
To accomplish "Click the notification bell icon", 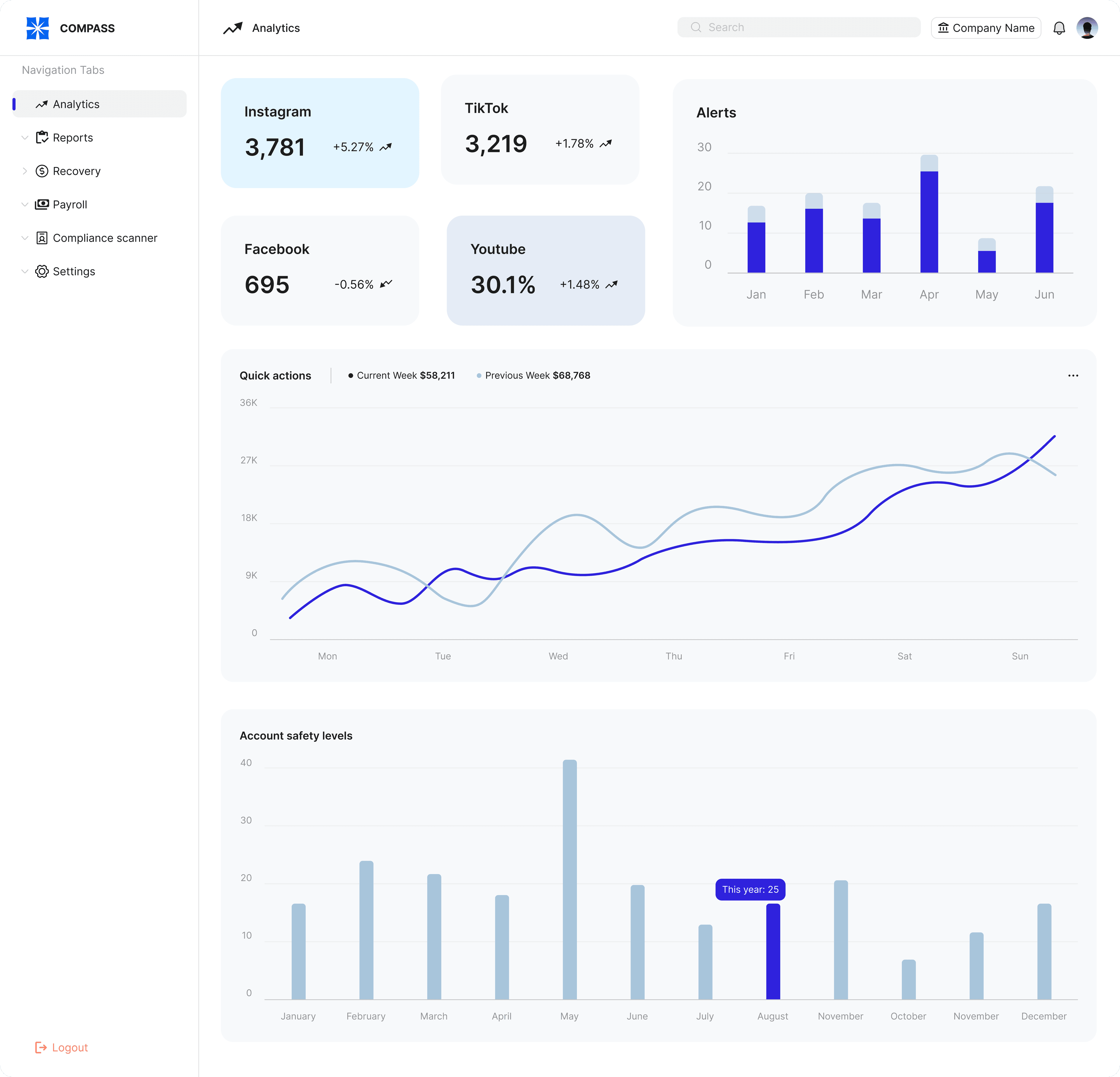I will pyautogui.click(x=1059, y=28).
